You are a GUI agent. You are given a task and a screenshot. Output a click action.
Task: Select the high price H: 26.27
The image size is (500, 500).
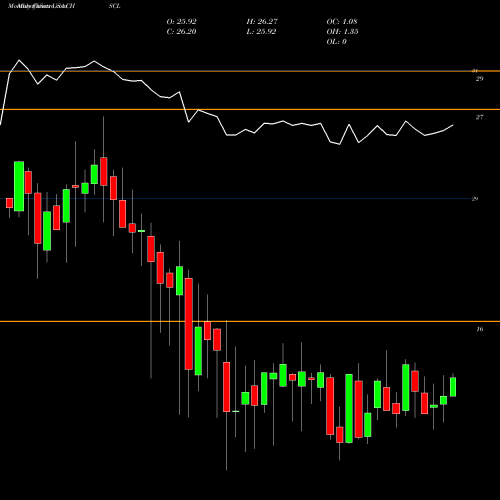[x=262, y=22]
